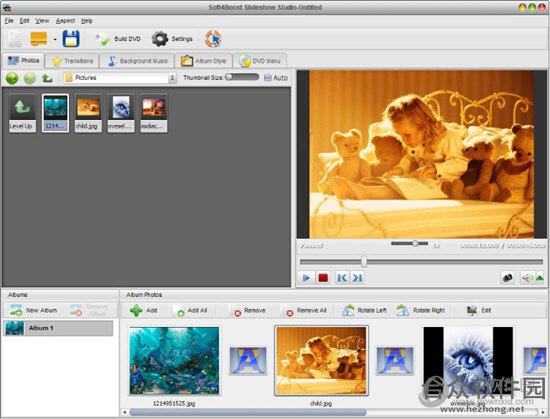The width and height of the screenshot is (550, 419).
Task: Go forward with the green right arrow
Action: (x=30, y=78)
